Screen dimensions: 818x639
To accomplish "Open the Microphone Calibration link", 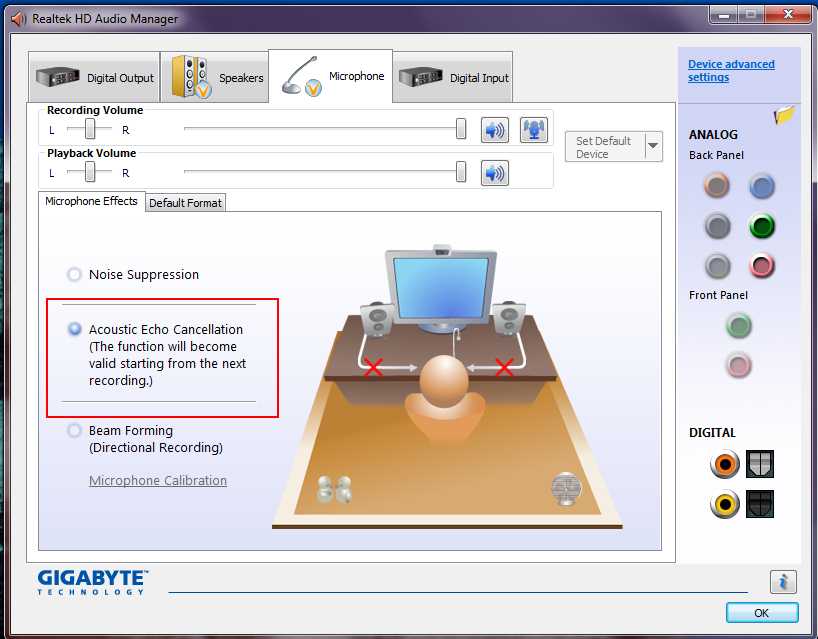I will pyautogui.click(x=158, y=480).
